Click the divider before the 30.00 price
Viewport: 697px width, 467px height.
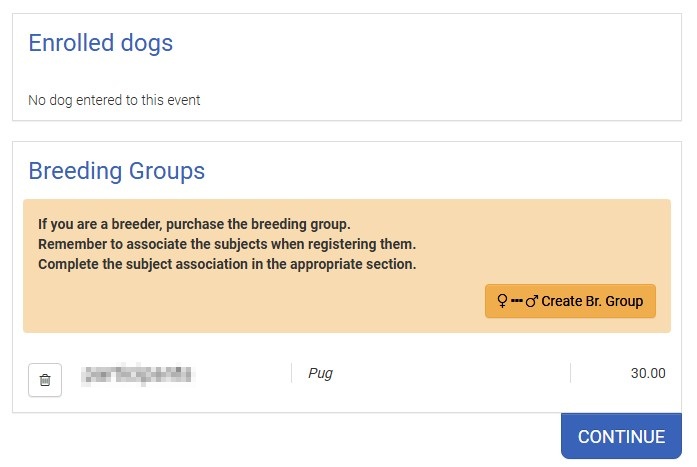click(570, 373)
